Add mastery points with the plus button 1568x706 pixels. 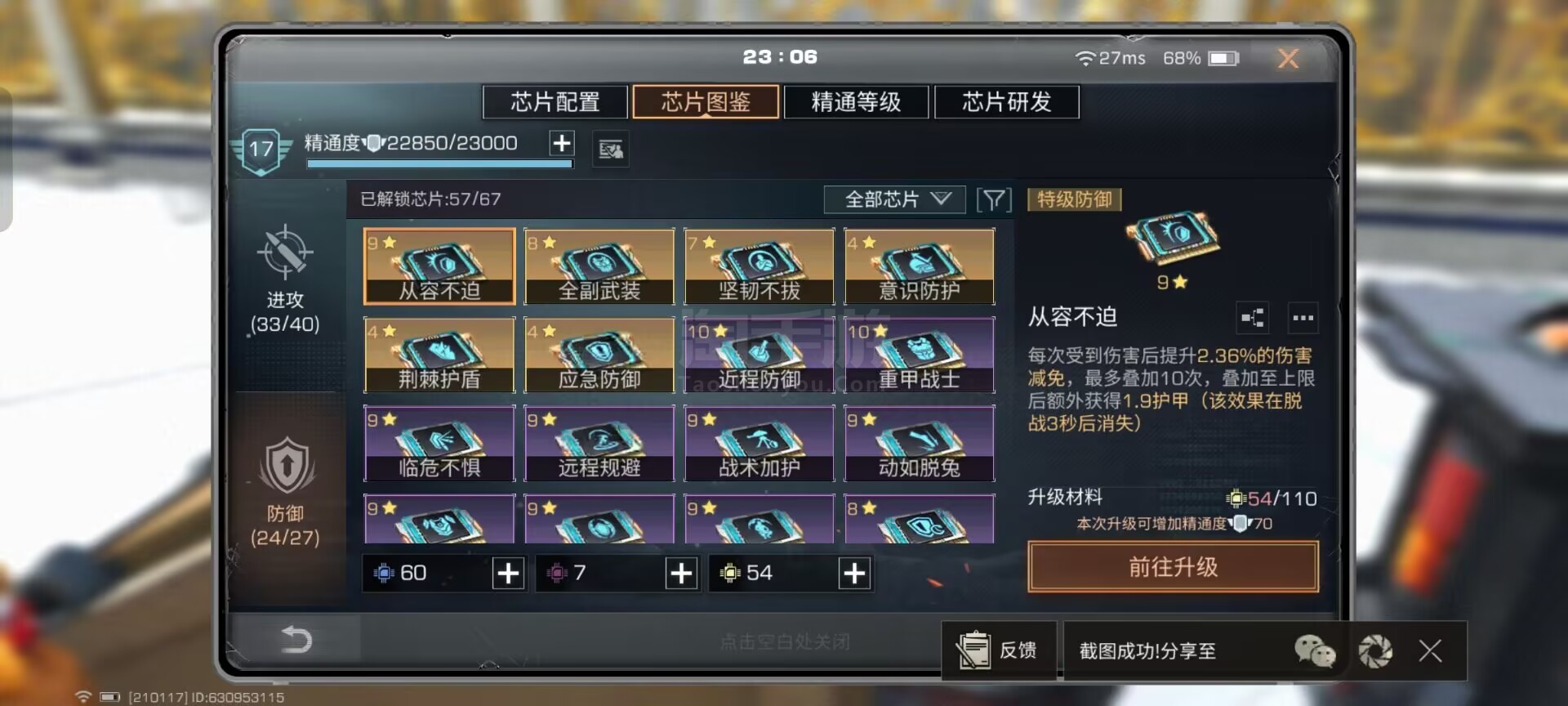562,143
